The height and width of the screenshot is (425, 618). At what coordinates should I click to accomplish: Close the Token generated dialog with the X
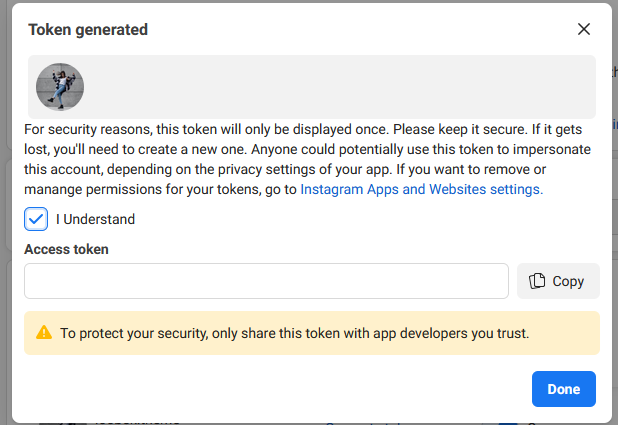[x=584, y=29]
